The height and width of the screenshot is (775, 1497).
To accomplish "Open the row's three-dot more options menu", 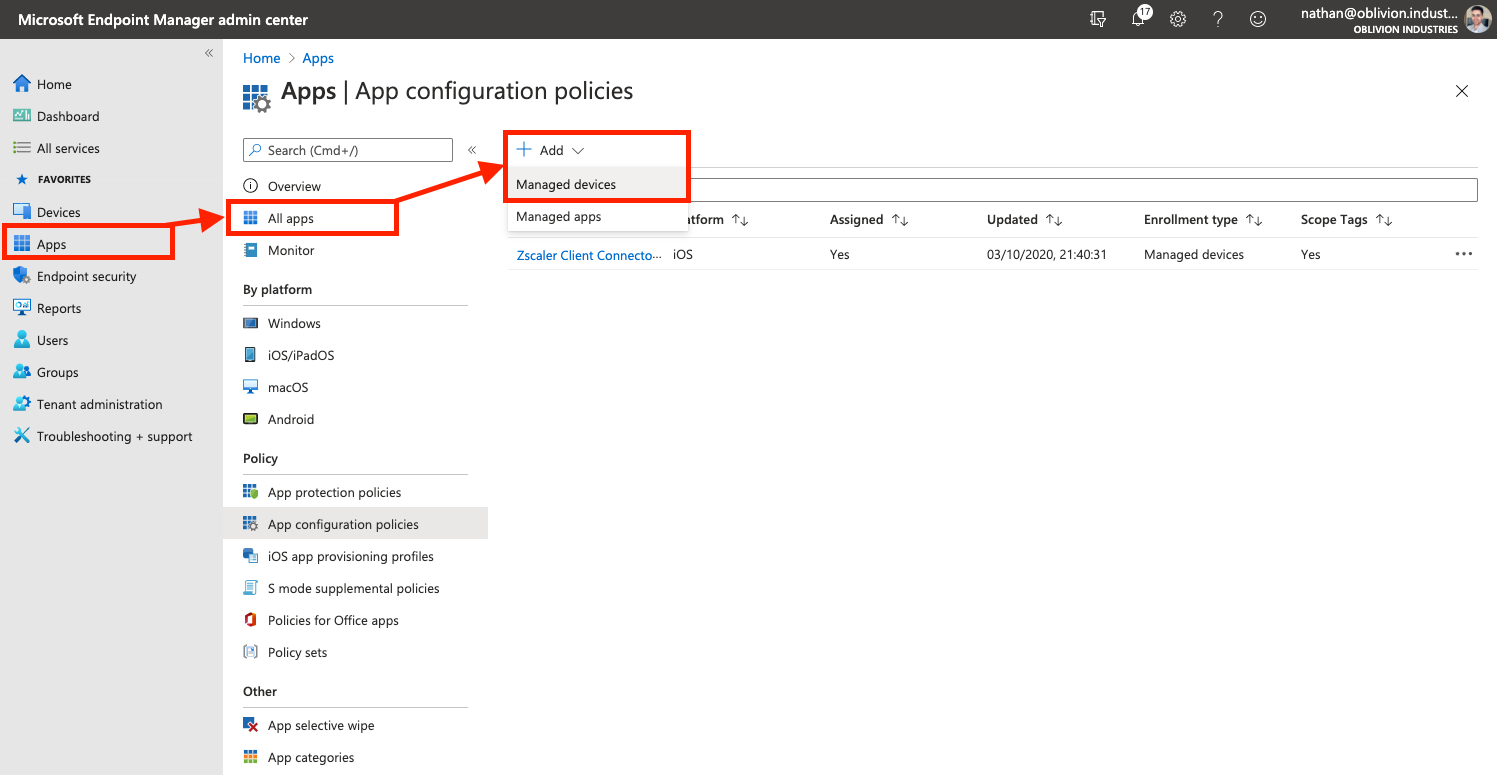I will point(1464,254).
